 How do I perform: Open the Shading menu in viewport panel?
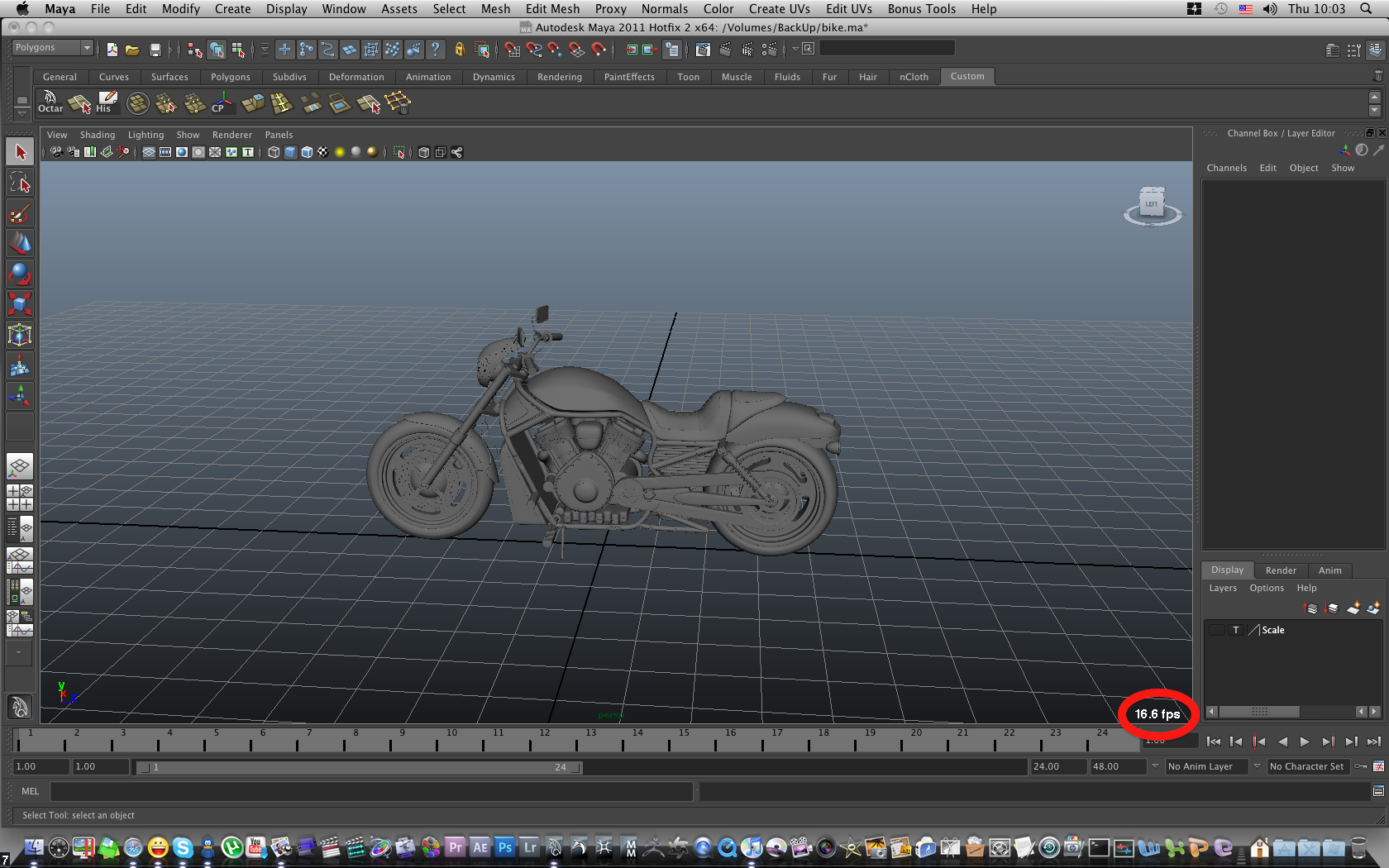coord(97,135)
